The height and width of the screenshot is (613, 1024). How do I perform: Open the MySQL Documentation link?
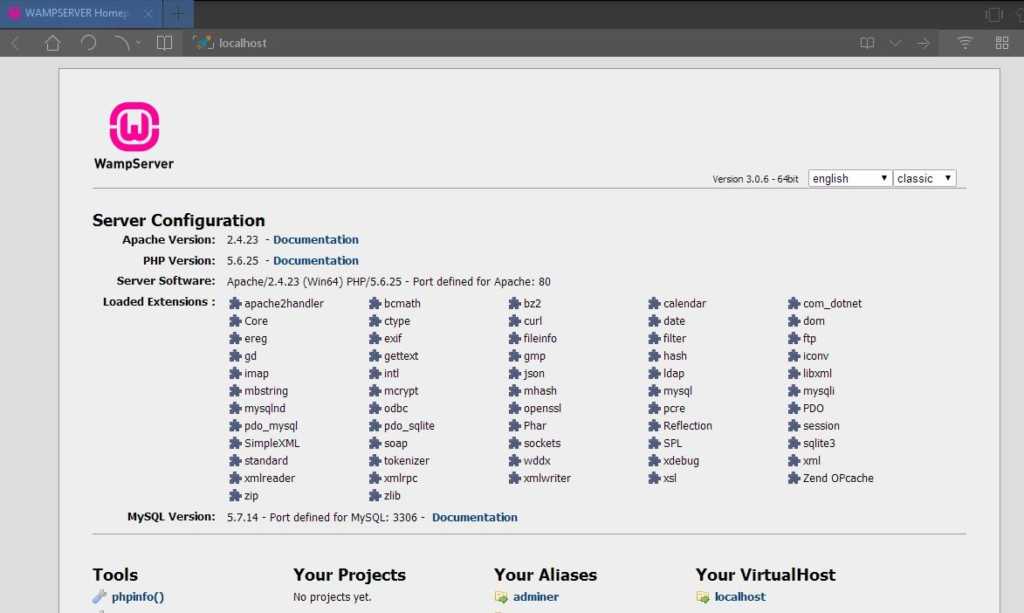[x=474, y=518]
